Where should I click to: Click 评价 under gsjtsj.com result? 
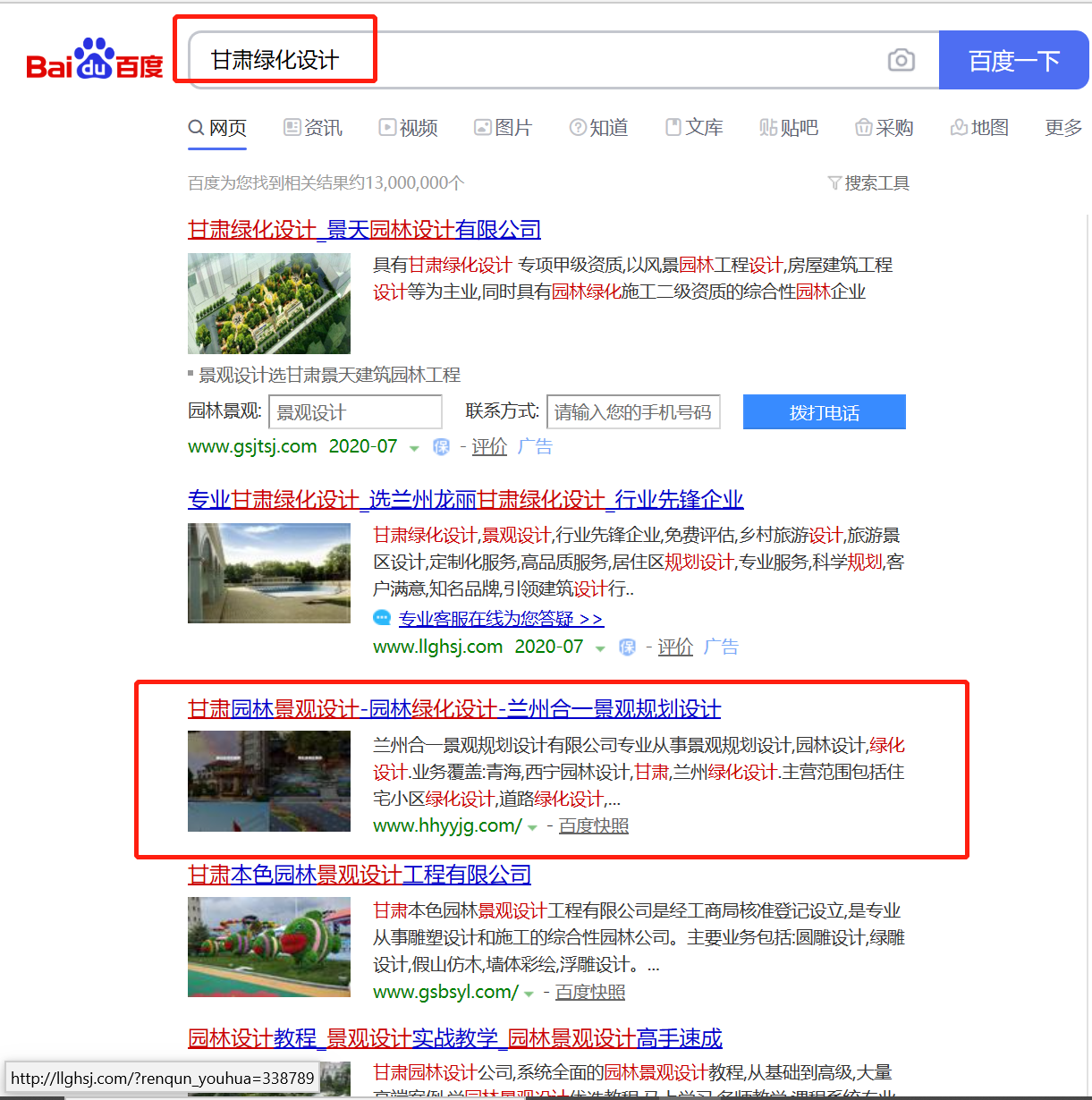pos(489,446)
